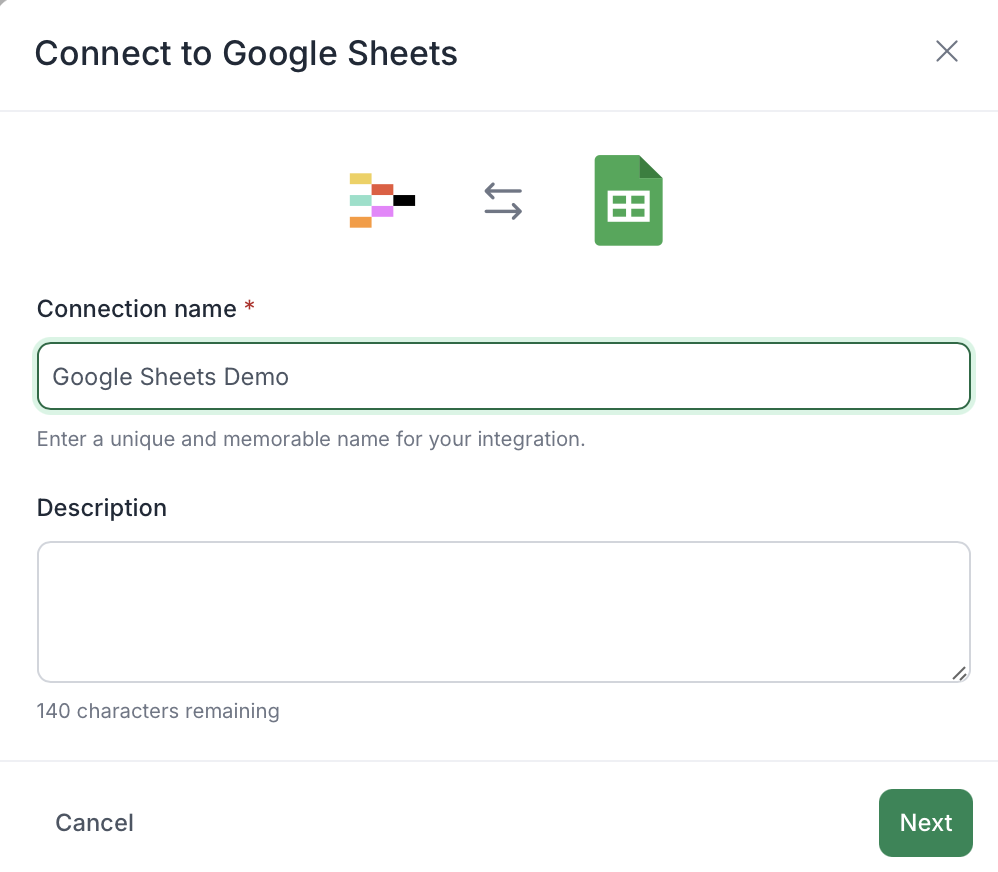
Task: Click the yellow block in the app logo
Action: tap(360, 178)
